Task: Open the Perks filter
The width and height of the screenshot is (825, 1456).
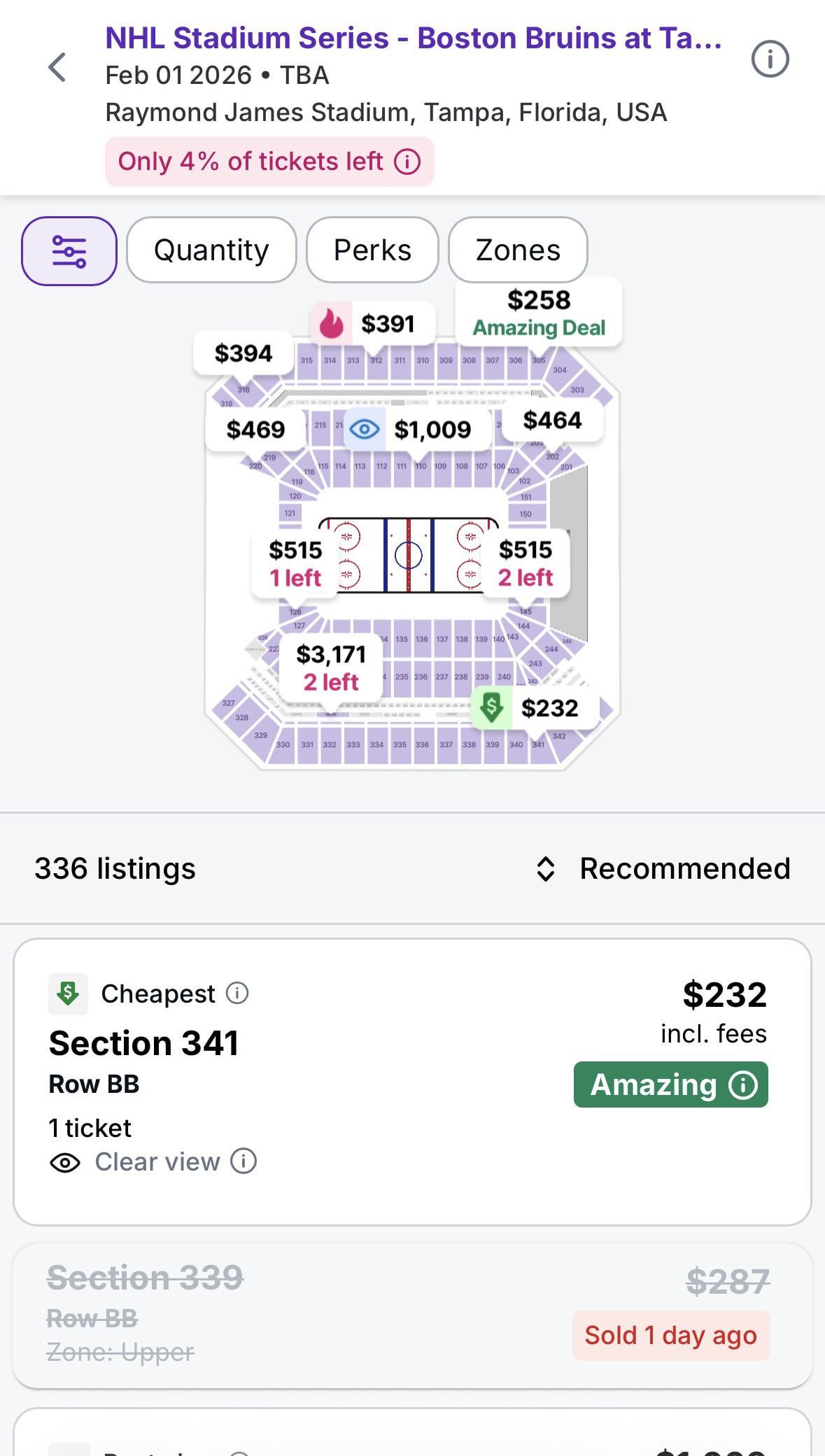Action: (372, 250)
